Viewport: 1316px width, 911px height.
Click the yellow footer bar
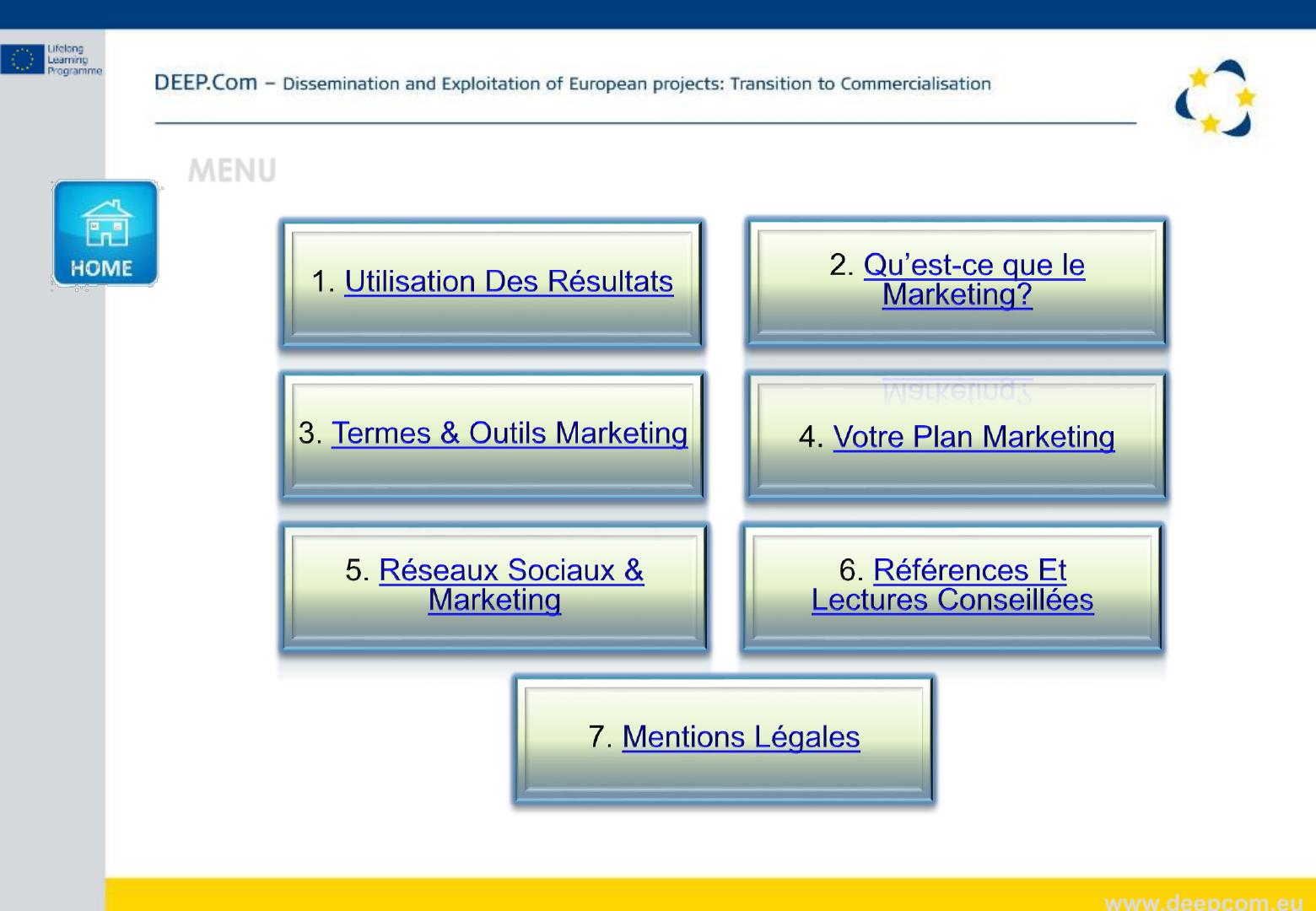(x=591, y=894)
